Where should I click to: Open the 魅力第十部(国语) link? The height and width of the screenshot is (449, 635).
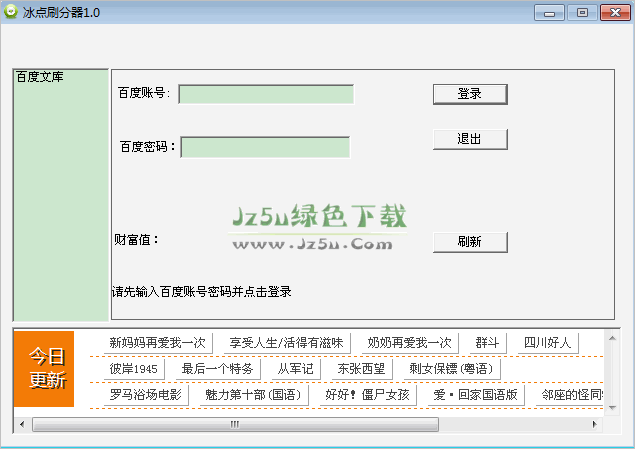(x=254, y=395)
